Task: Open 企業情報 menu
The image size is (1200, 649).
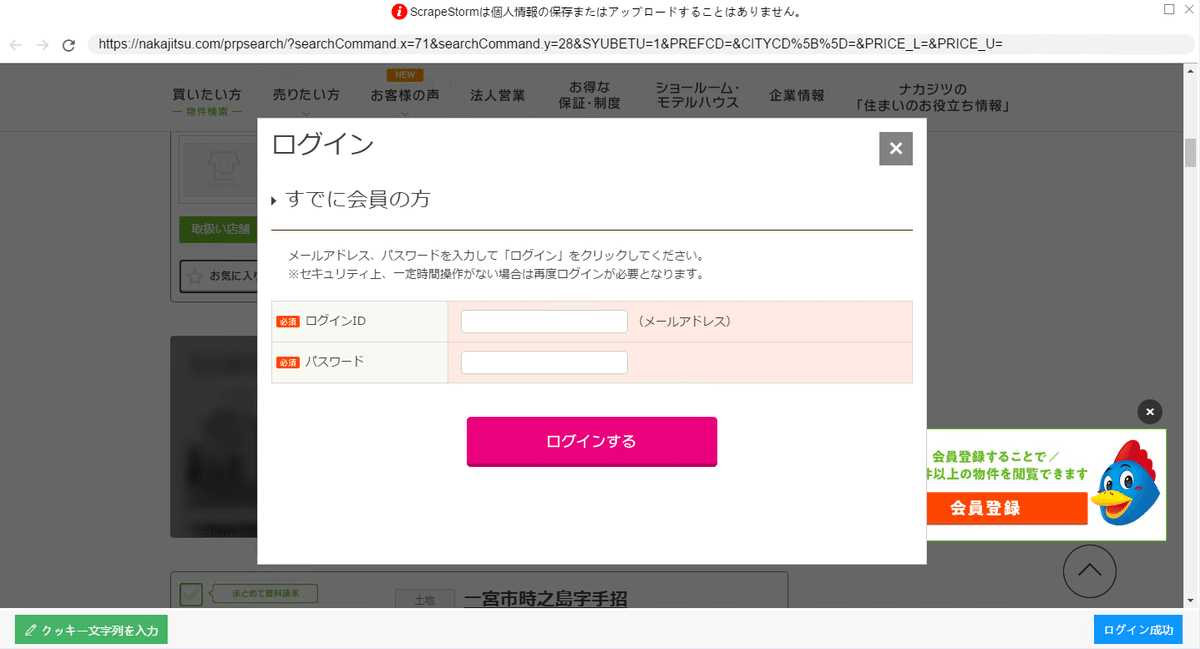Action: [x=797, y=95]
